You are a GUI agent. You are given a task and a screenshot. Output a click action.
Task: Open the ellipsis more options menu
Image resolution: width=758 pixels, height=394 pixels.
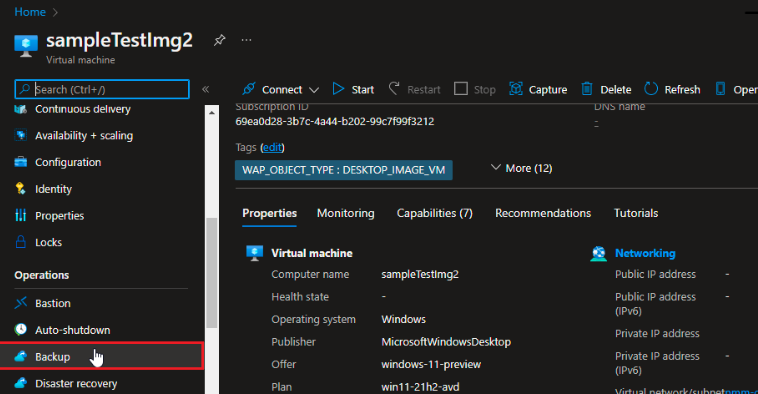tap(247, 40)
